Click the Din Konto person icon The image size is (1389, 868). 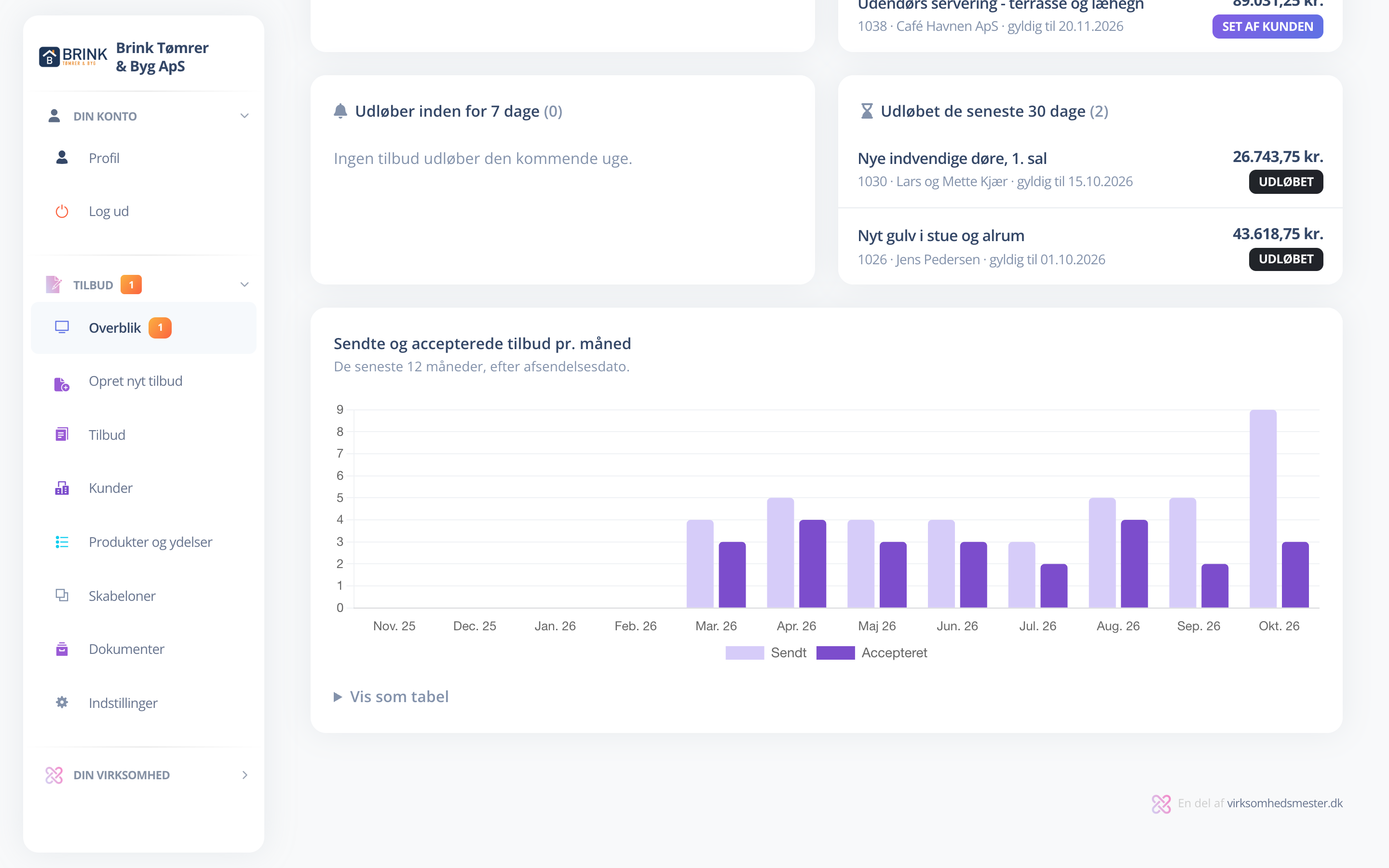(x=54, y=116)
